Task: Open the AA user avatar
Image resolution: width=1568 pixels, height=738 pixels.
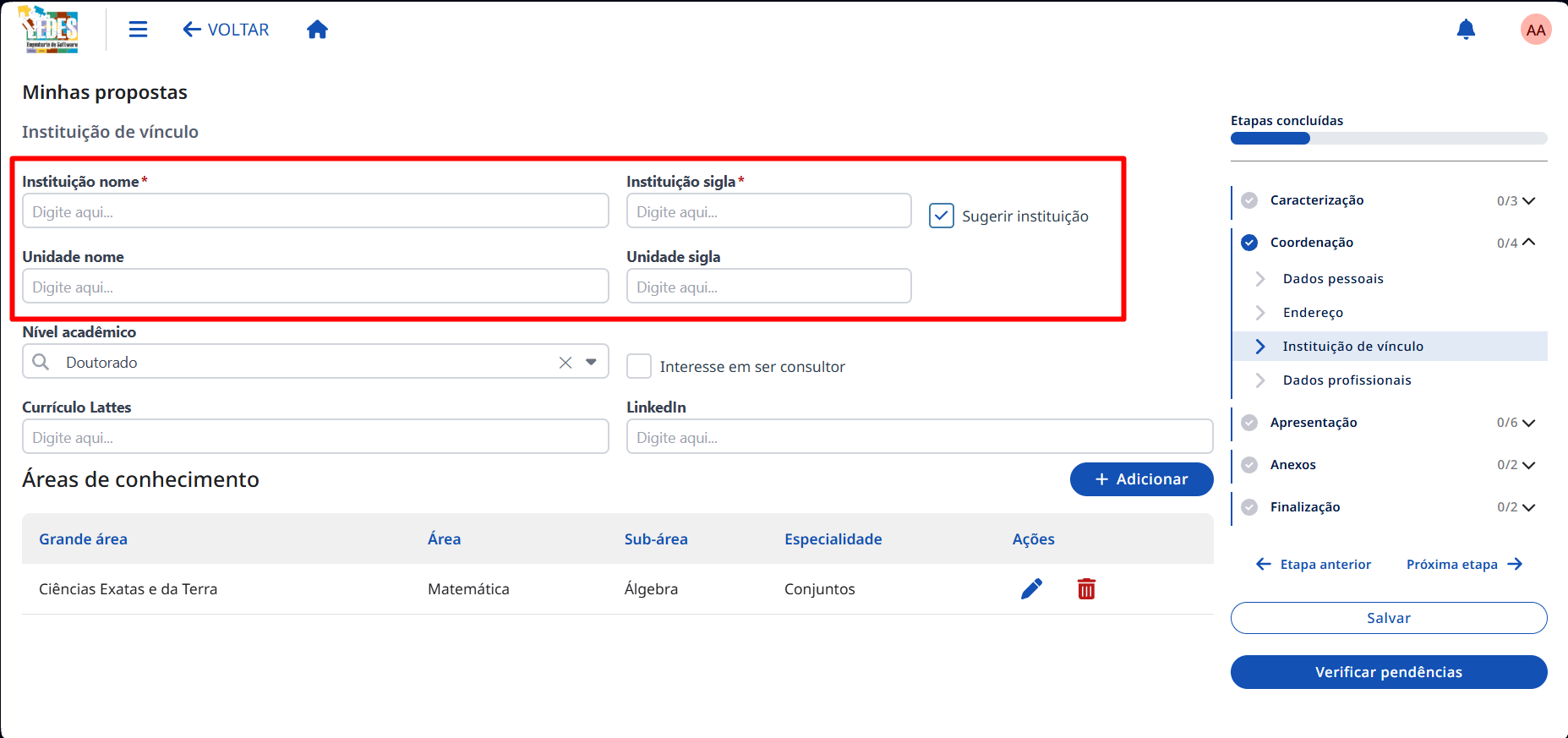Action: (1536, 30)
